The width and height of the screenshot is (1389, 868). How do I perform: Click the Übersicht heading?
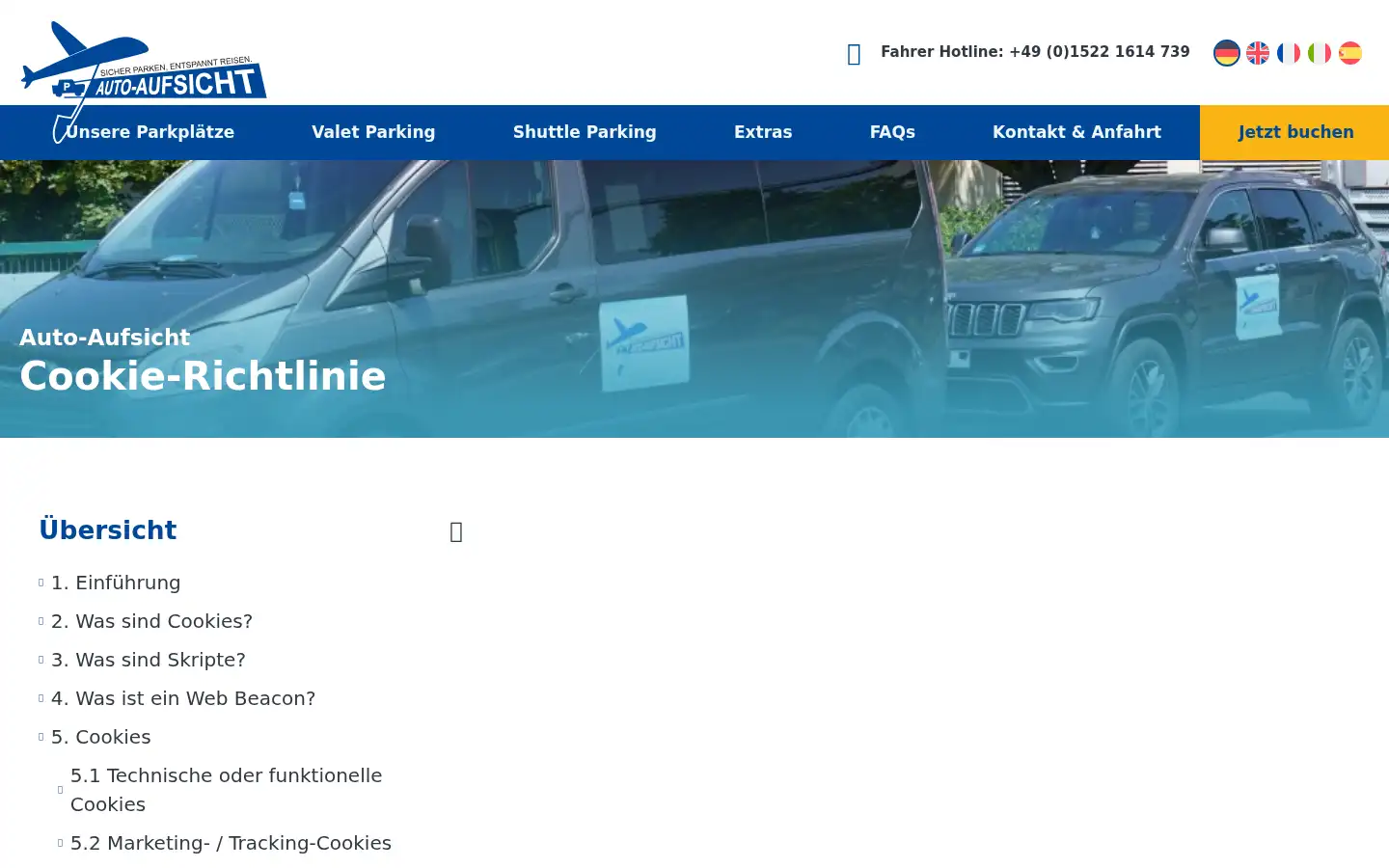108,530
